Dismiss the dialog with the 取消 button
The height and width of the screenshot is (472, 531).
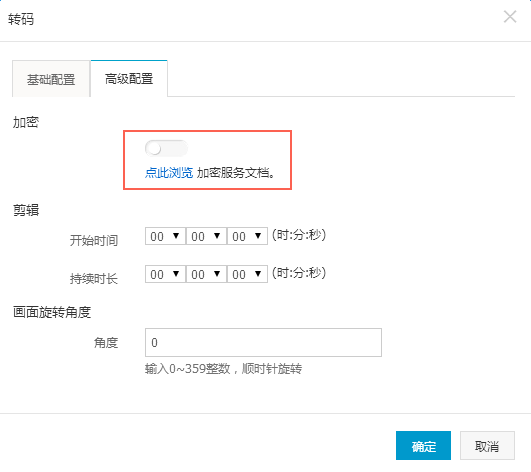[487, 446]
